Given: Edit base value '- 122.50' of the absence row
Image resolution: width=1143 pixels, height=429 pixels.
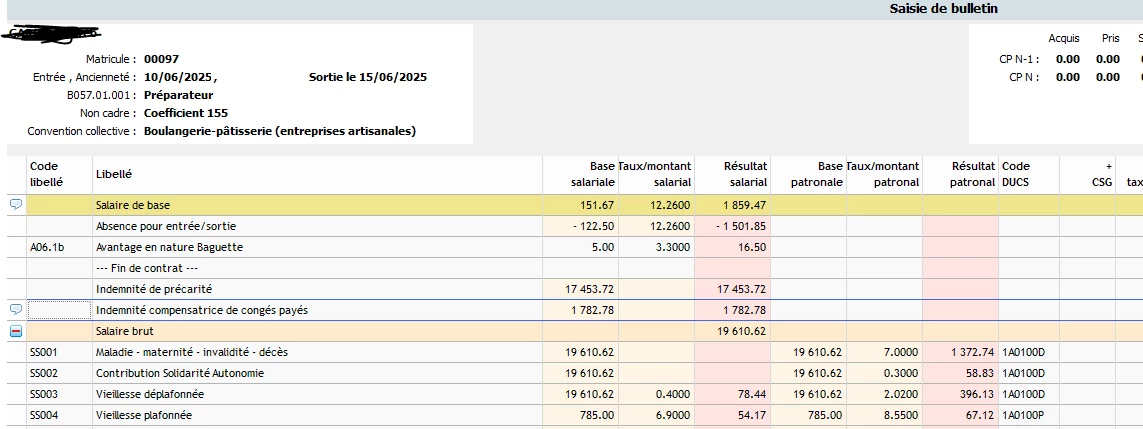Looking at the screenshot, I should (x=580, y=227).
